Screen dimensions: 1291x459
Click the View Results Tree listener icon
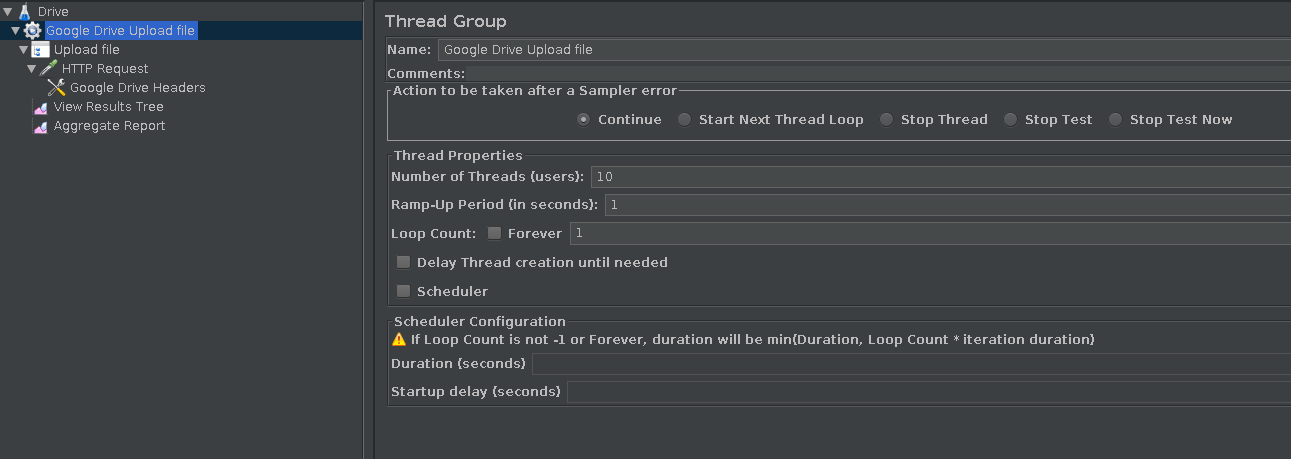pos(41,107)
